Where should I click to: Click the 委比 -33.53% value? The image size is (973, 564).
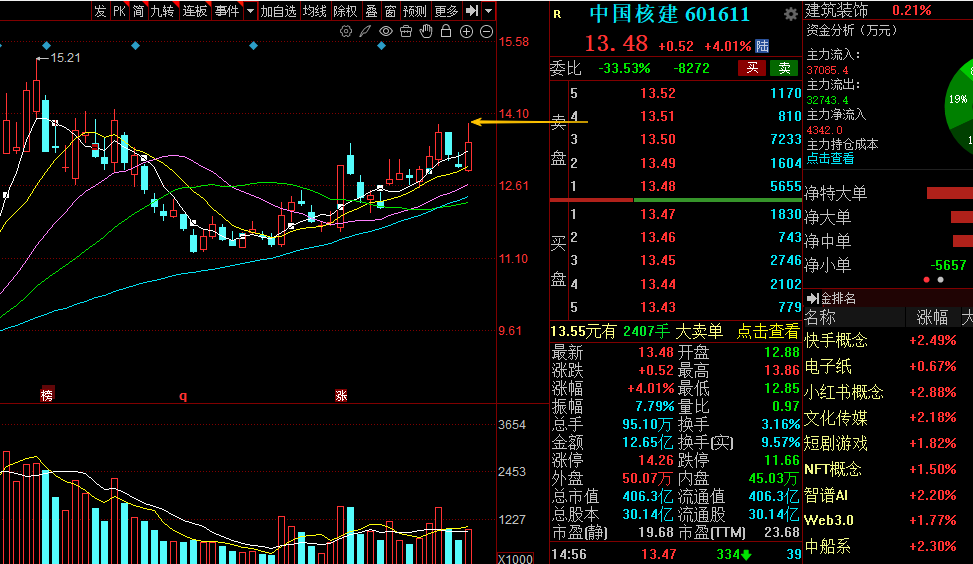624,68
